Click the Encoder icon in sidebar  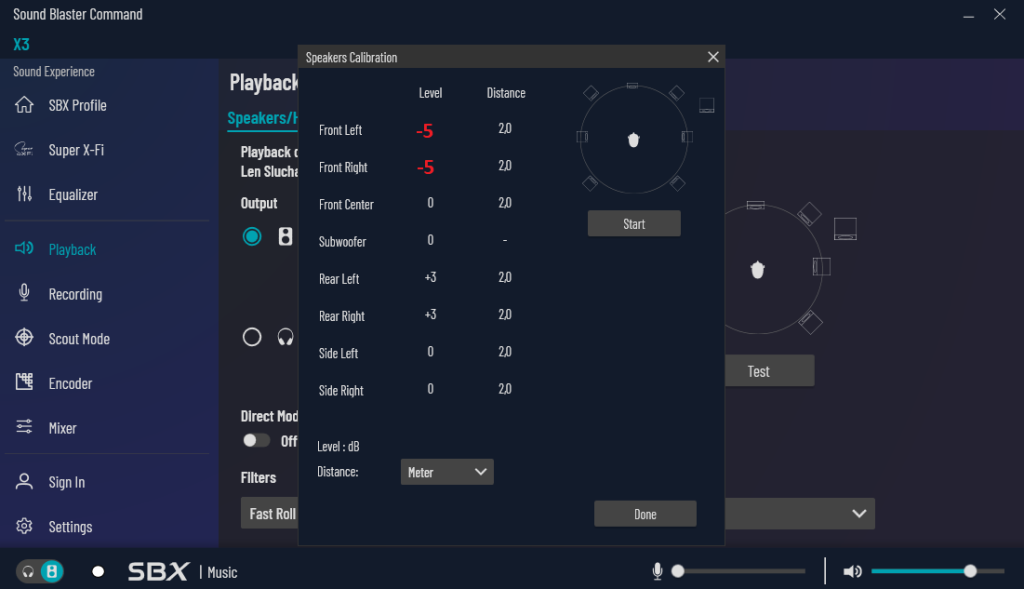pos(25,383)
